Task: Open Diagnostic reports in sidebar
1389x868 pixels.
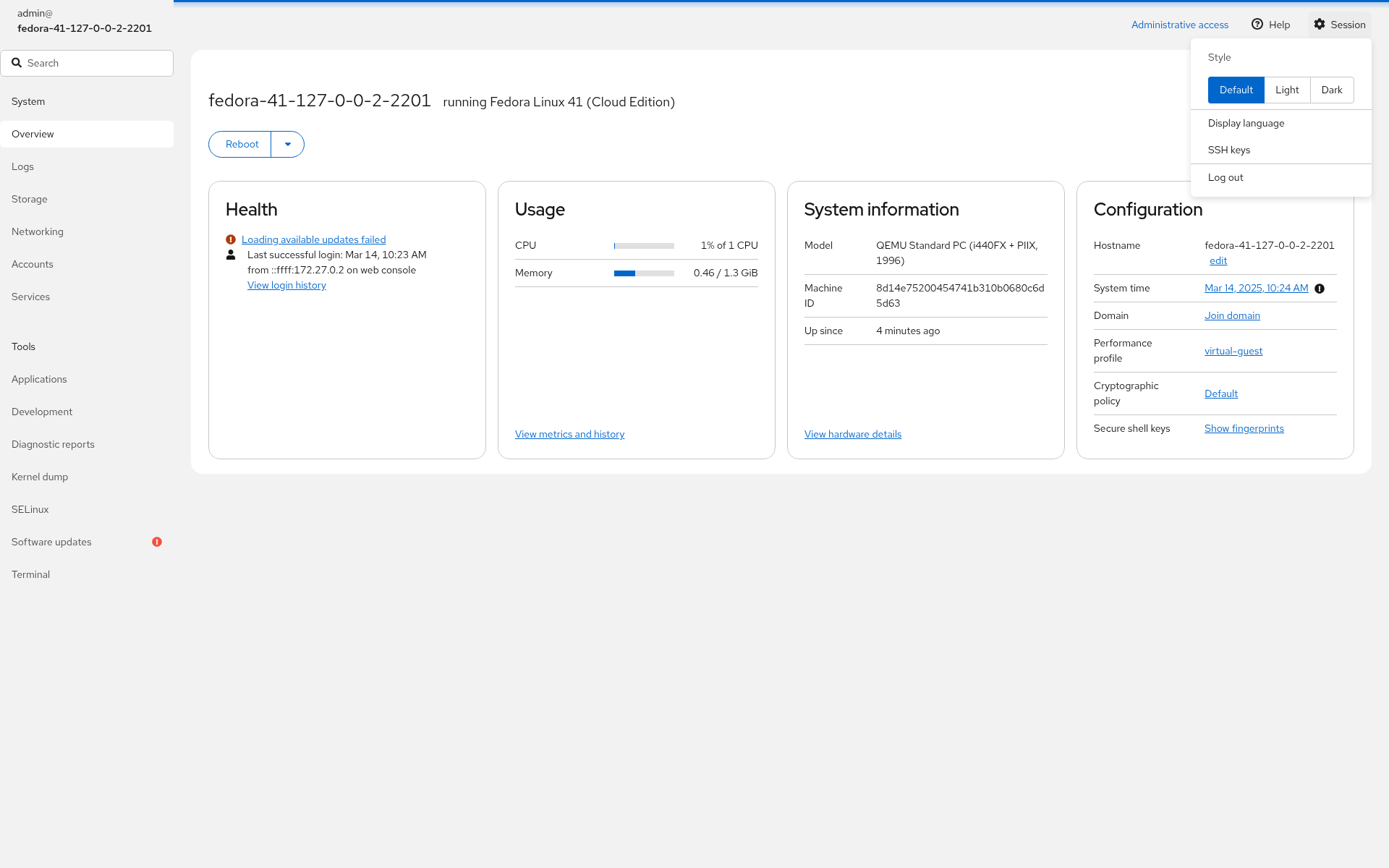Action: 87,444
